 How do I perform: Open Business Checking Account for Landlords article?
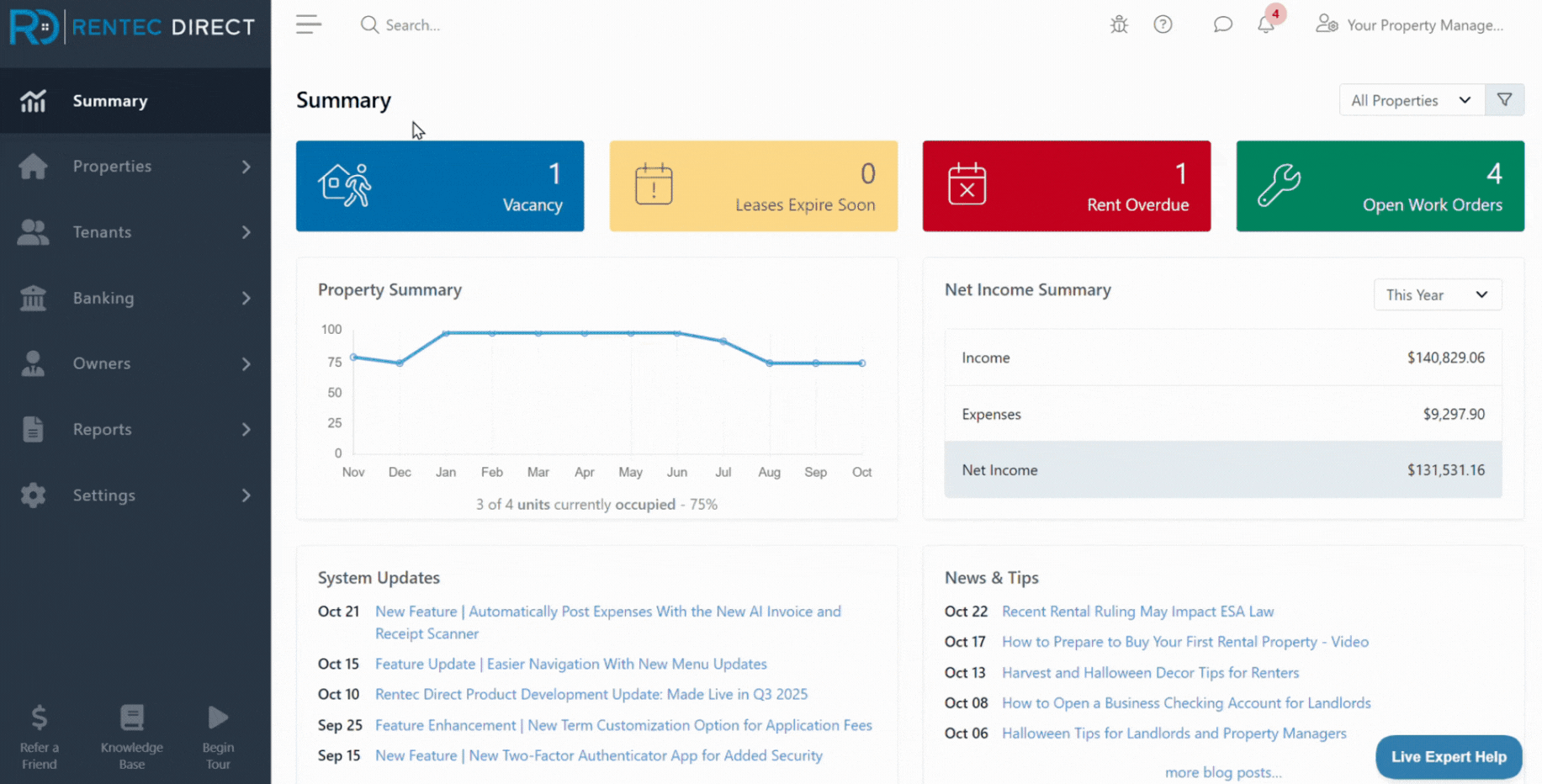[x=1186, y=702]
